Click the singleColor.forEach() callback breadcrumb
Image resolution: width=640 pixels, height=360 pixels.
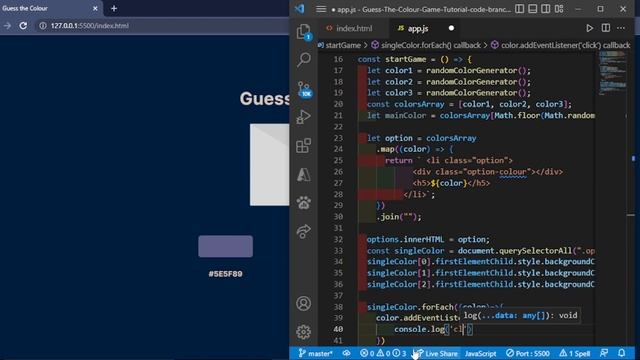[426, 45]
